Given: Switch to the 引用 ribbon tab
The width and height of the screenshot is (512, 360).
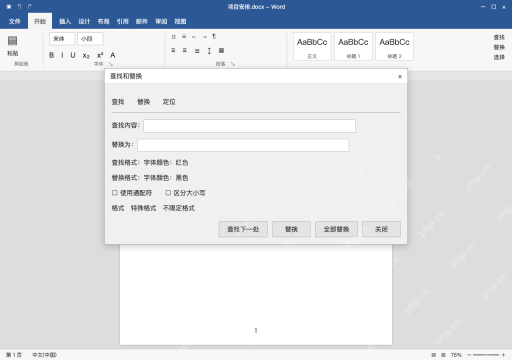Looking at the screenshot, I should click(x=122, y=21).
